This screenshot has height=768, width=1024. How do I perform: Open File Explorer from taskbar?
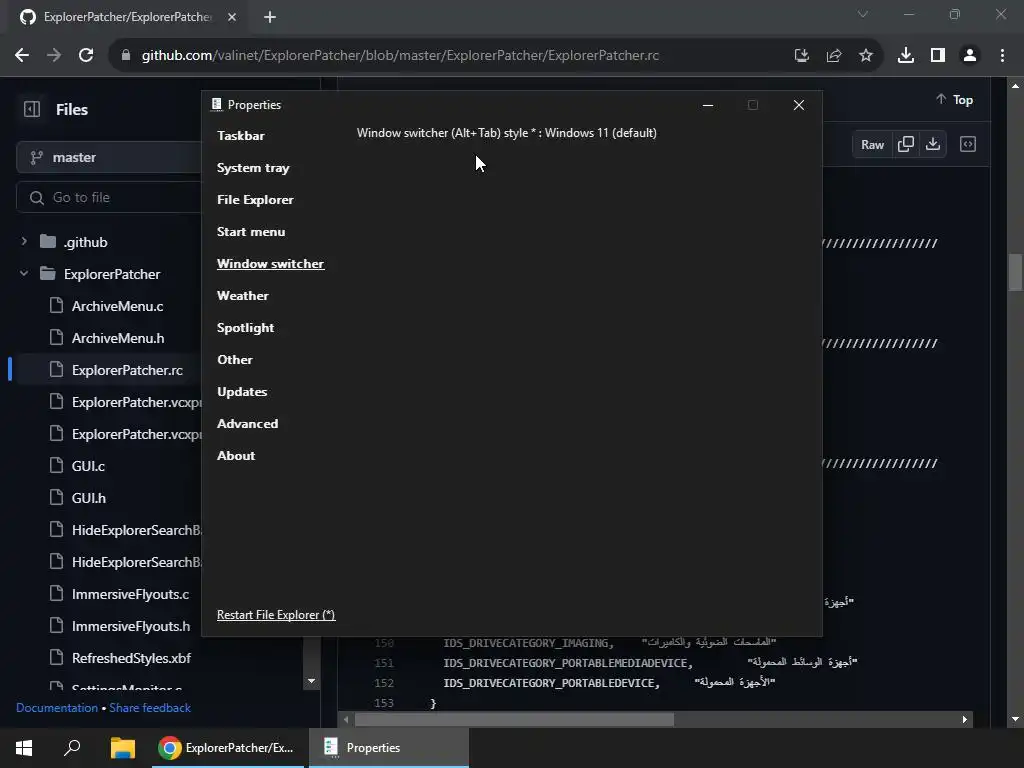tap(122, 748)
